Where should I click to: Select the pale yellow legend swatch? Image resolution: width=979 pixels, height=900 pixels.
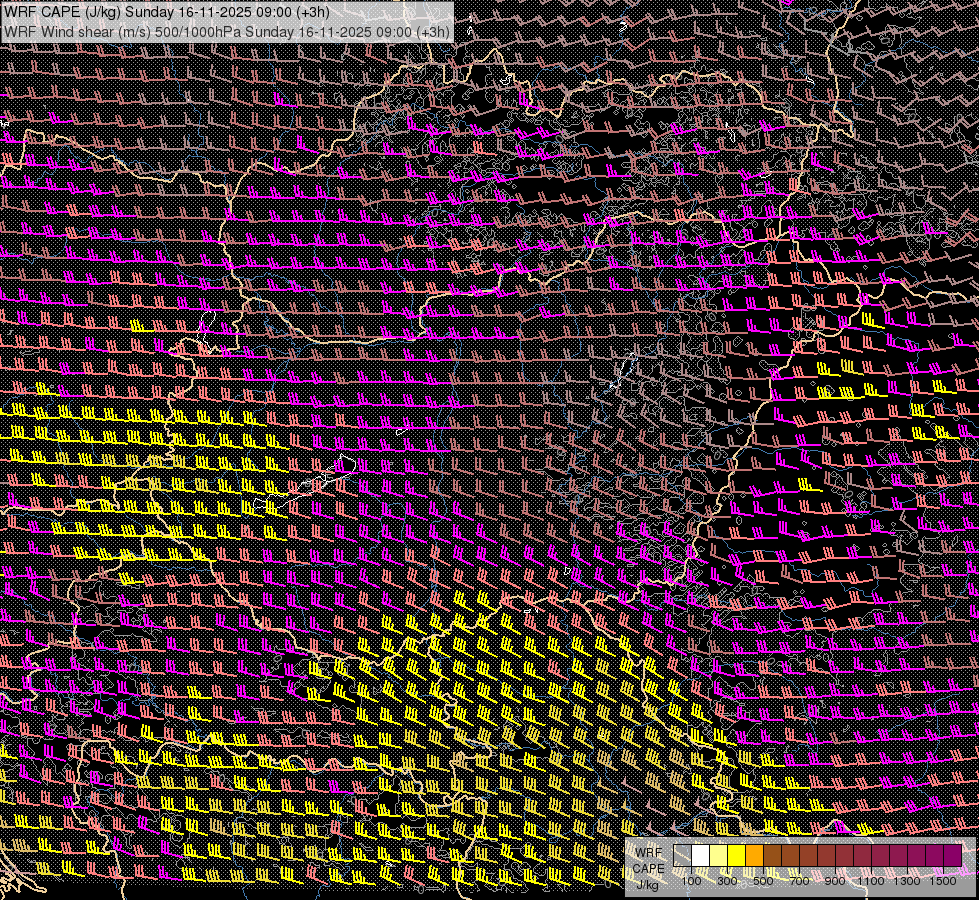coord(719,856)
